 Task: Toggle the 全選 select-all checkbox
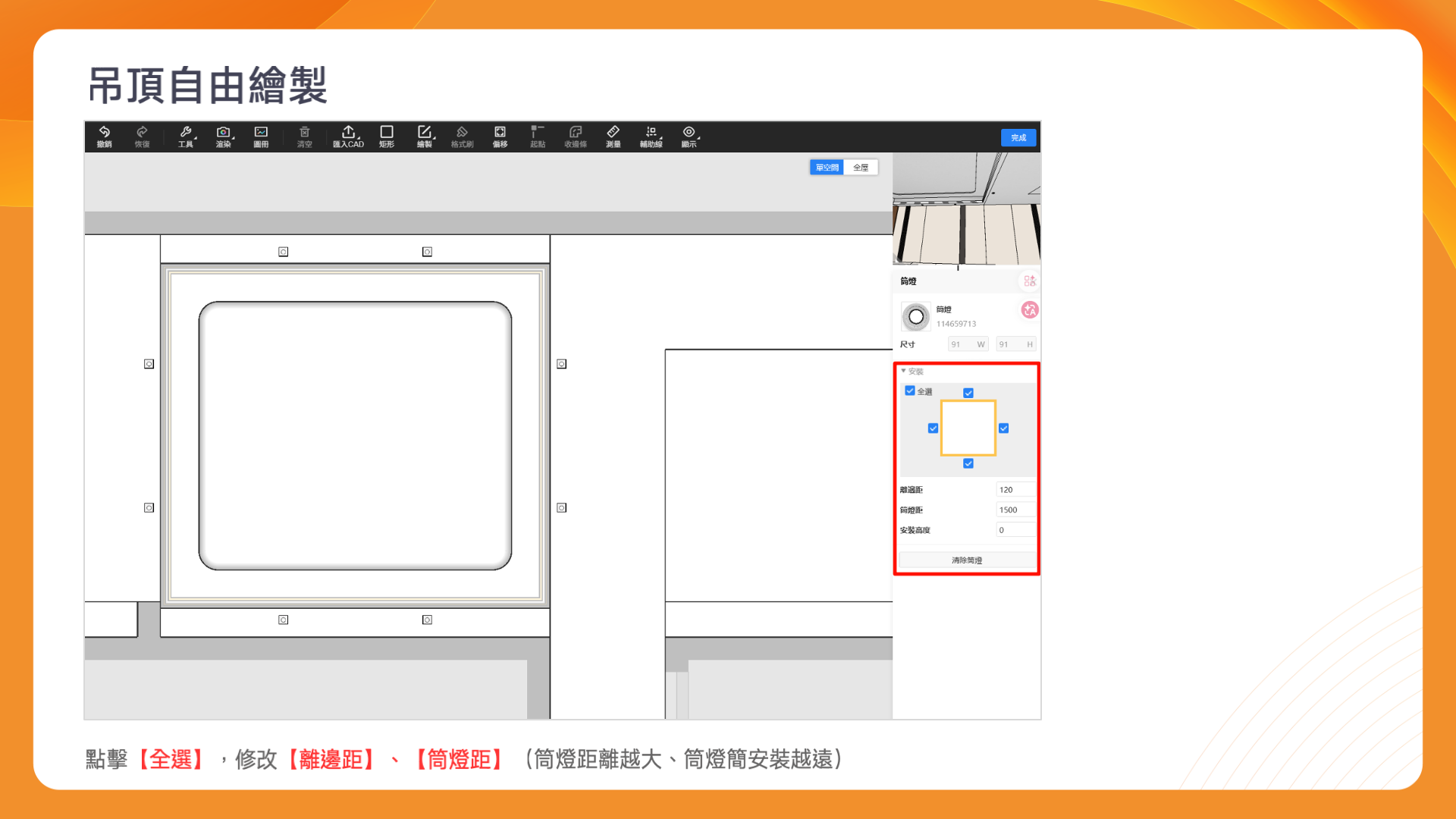click(910, 391)
